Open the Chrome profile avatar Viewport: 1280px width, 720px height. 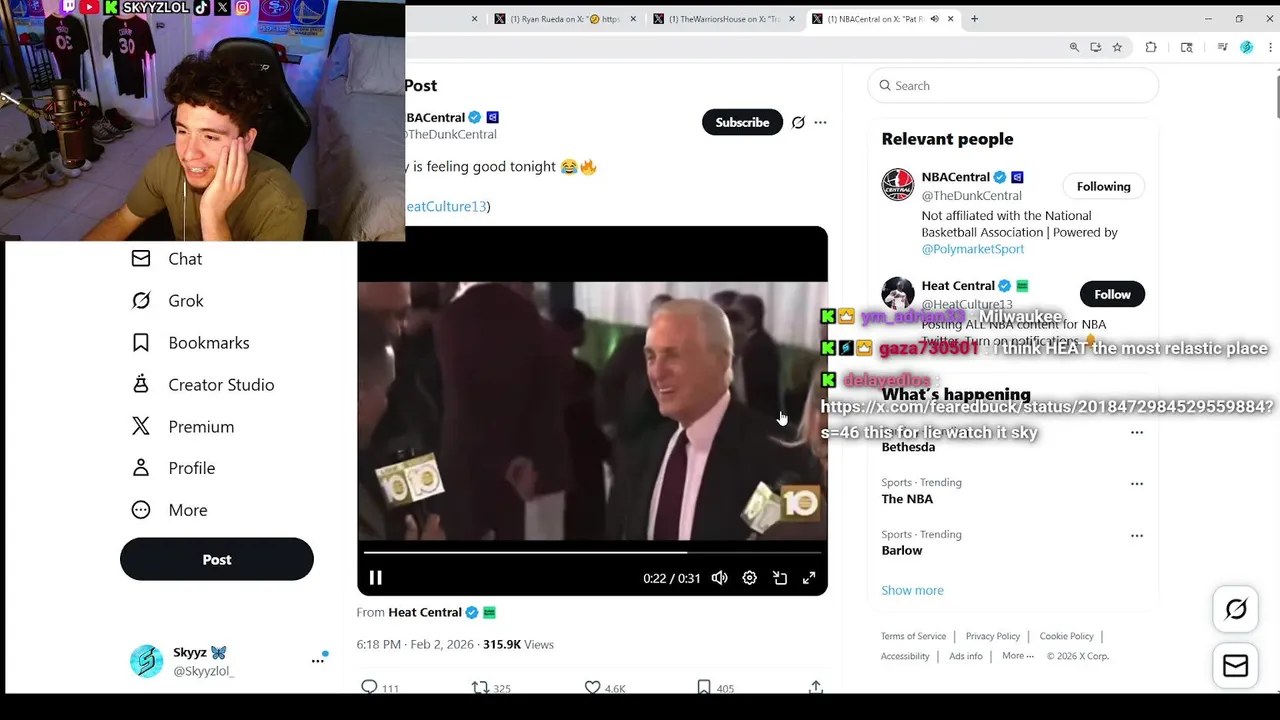pyautogui.click(x=1246, y=47)
